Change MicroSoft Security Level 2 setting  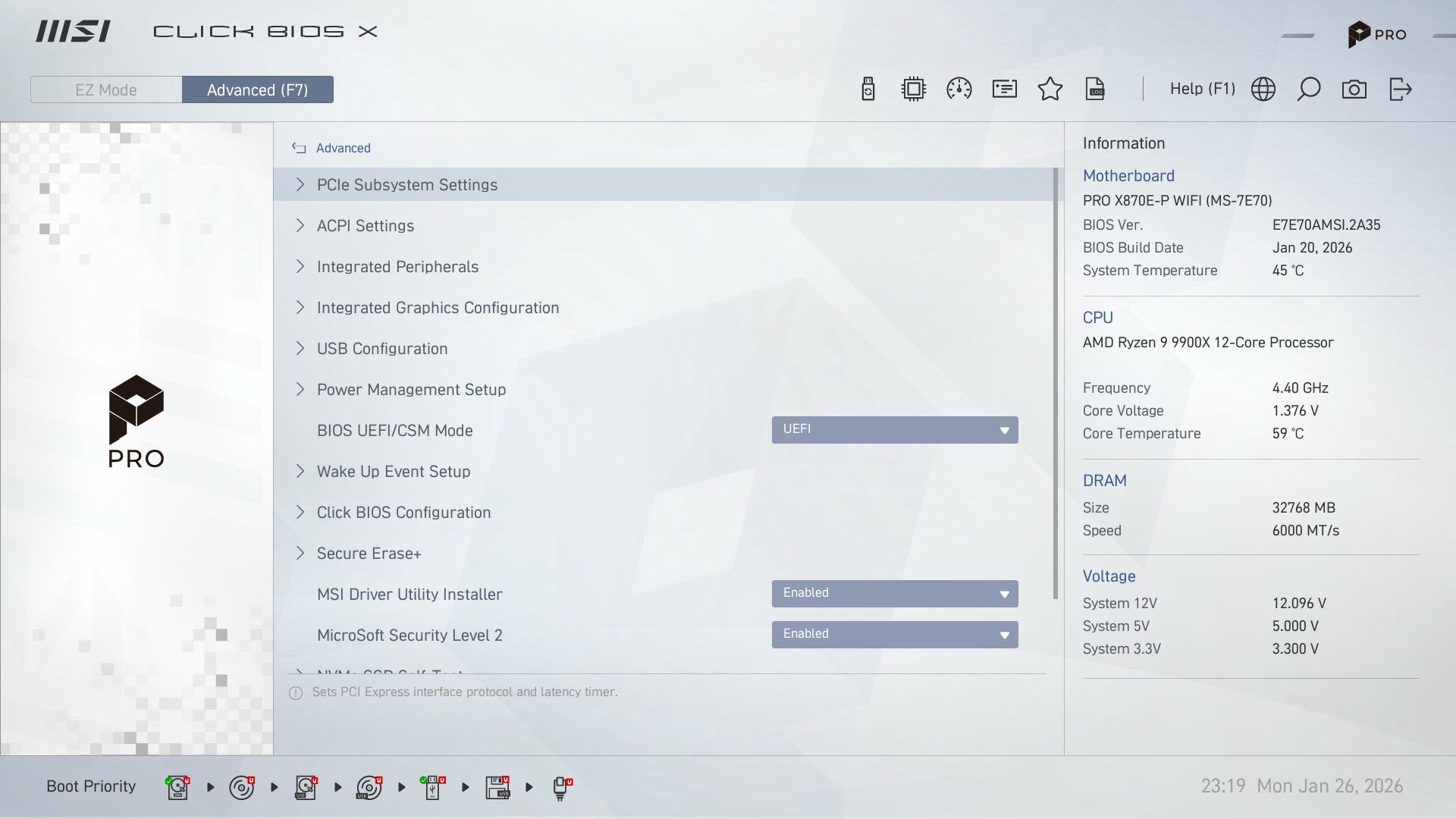[895, 635]
